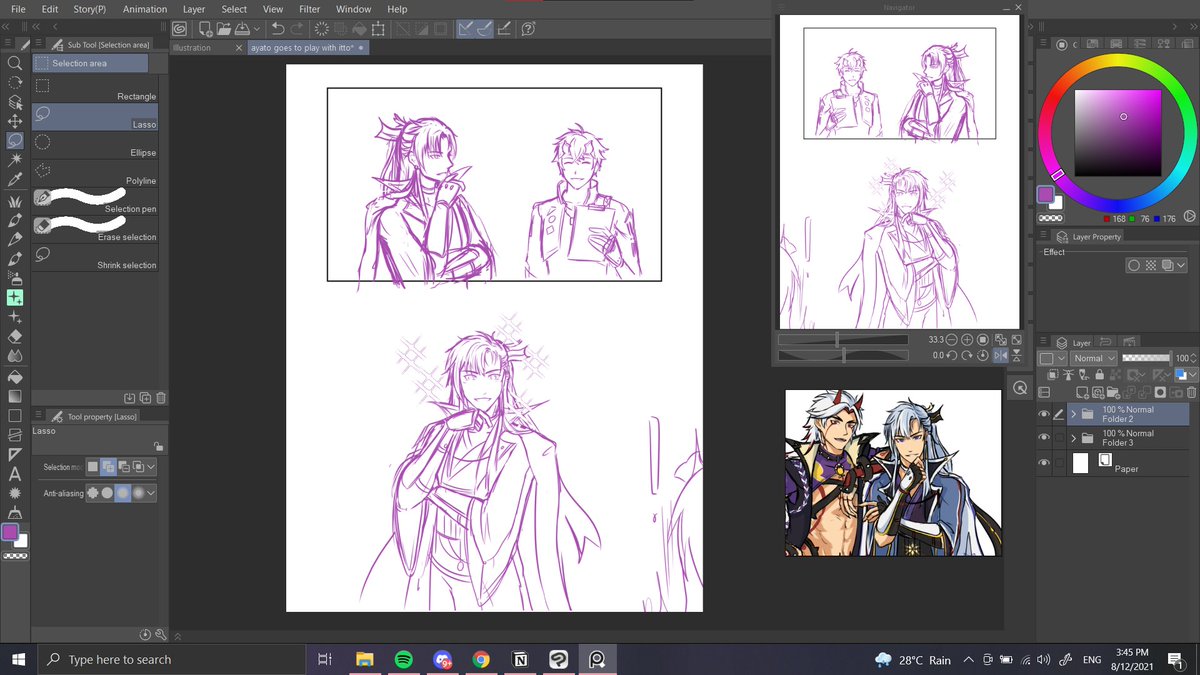1200x675 pixels.
Task: Click the Navigator zoom slider
Action: point(843,340)
